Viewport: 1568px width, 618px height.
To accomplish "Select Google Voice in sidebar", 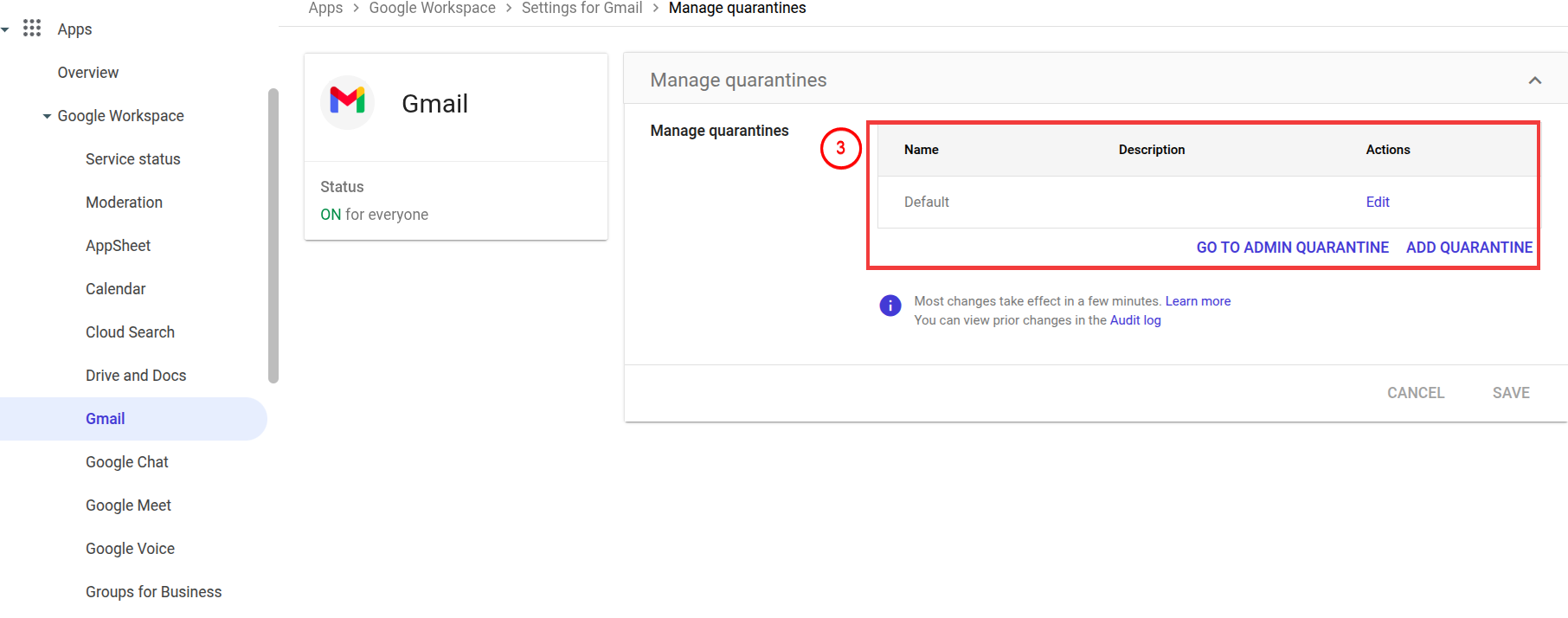I will point(130,549).
